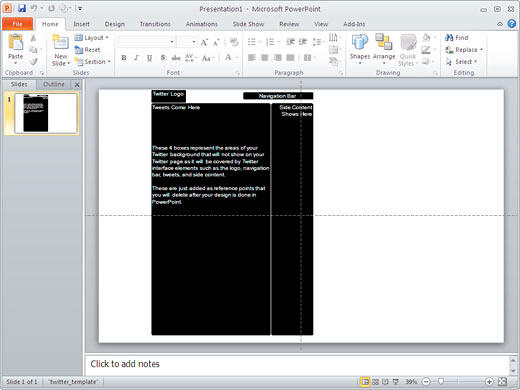Clear all formatting icon in Font group
The height and width of the screenshot is (390, 520).
tap(234, 42)
